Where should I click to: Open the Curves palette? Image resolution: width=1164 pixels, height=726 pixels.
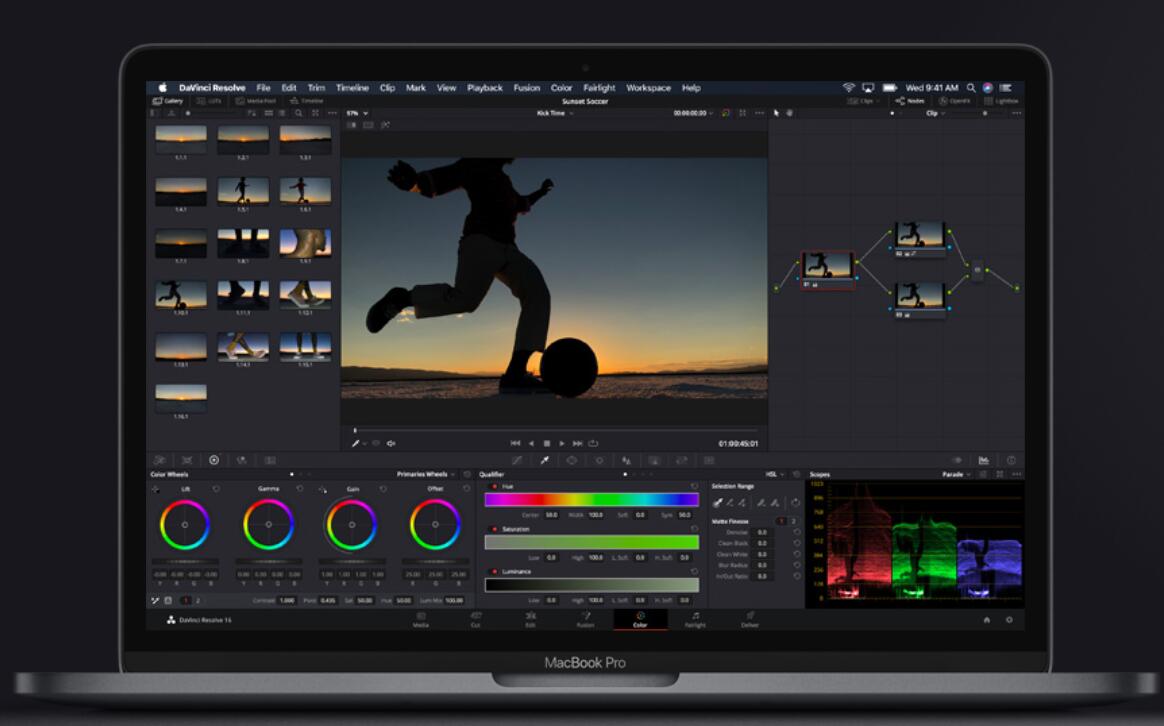[517, 460]
